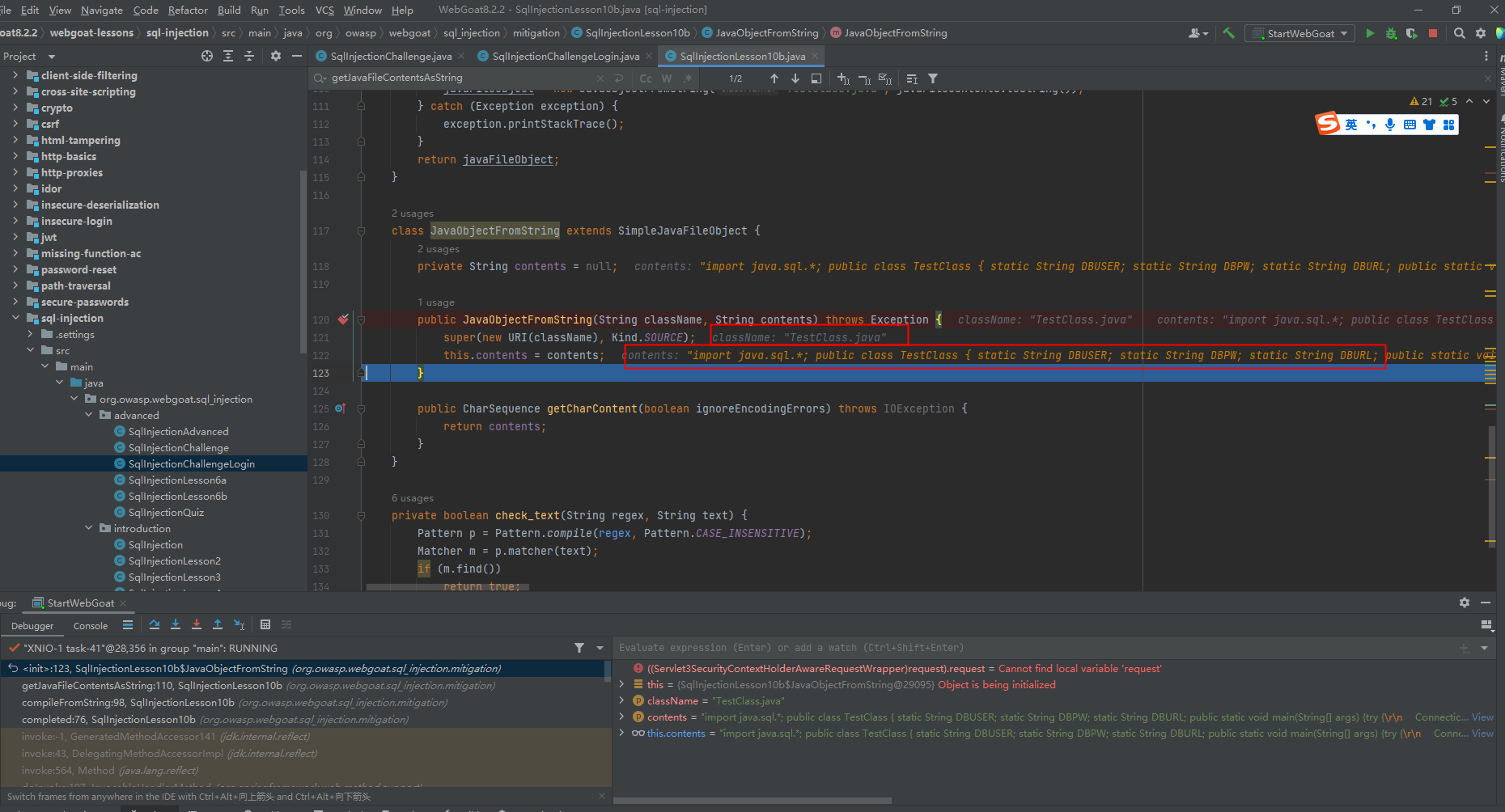Start debugging with the green bug icon
The height and width of the screenshot is (812, 1505).
[x=1391, y=33]
